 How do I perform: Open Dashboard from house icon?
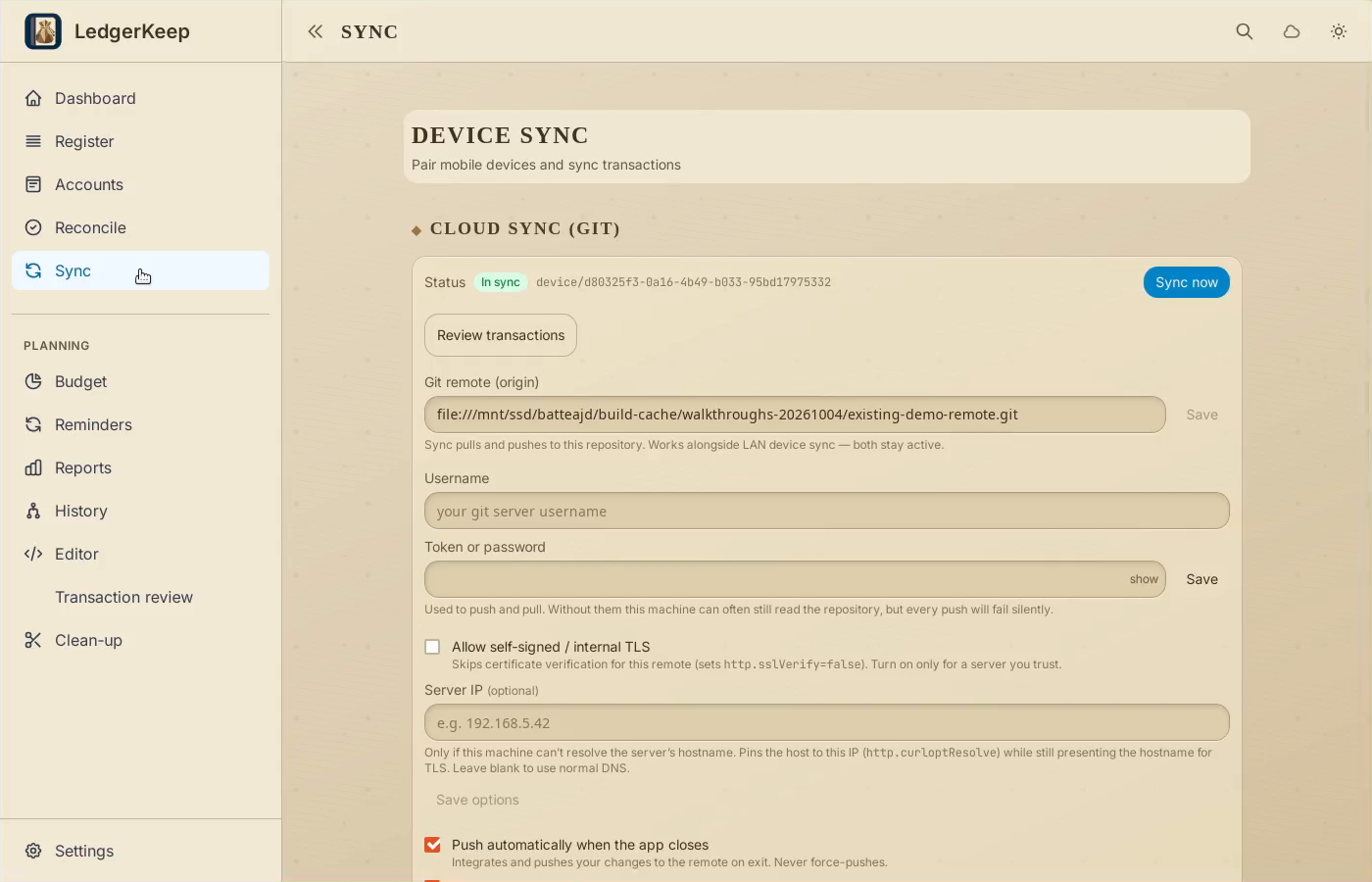[x=33, y=98]
